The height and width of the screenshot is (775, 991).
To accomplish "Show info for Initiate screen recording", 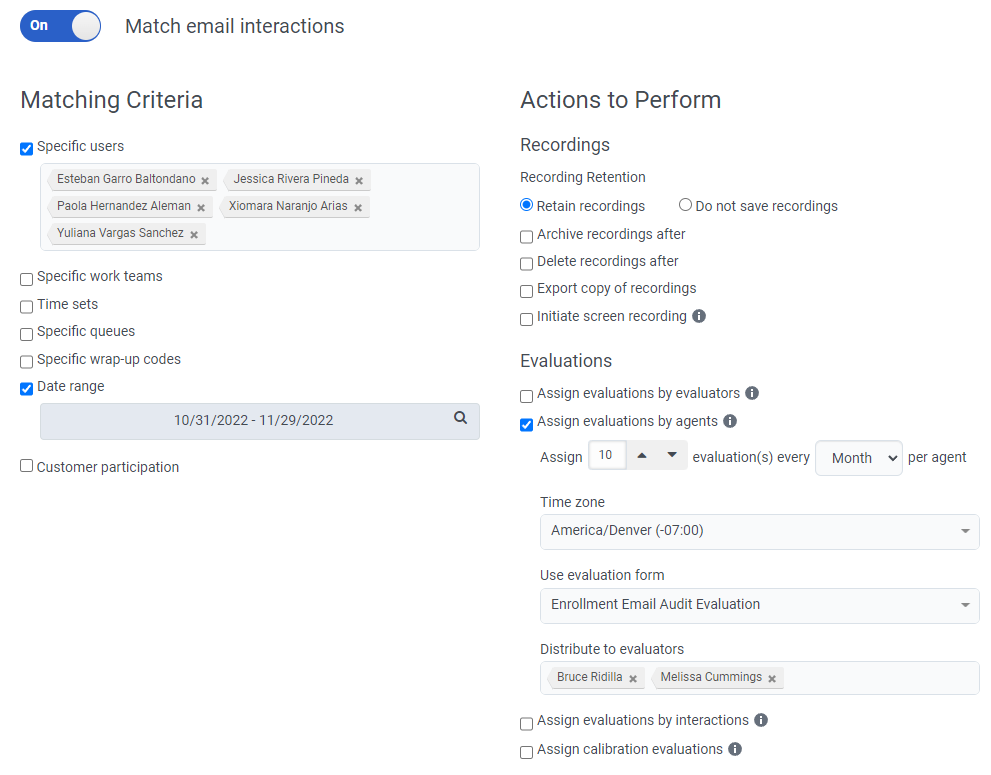I will (x=699, y=316).
